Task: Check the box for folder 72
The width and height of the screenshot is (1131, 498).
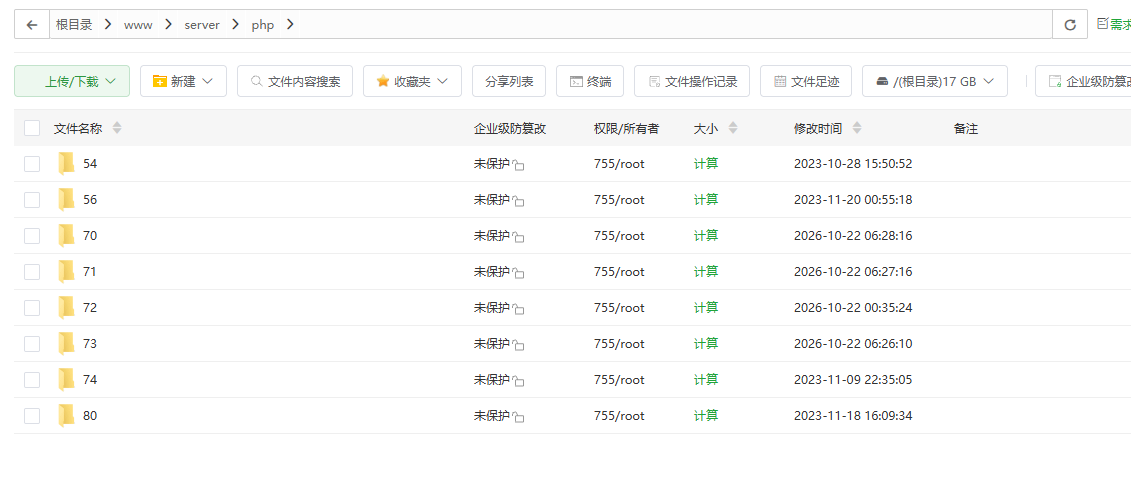Action: point(32,308)
